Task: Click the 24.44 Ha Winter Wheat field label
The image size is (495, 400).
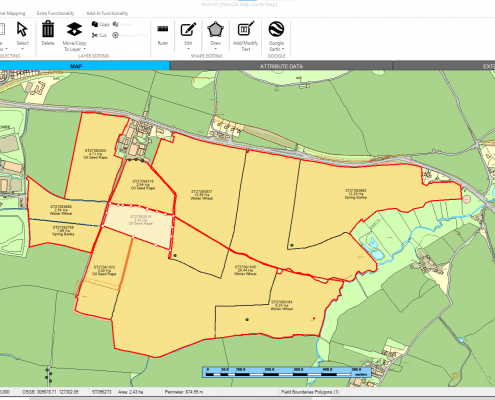Action: click(x=245, y=270)
